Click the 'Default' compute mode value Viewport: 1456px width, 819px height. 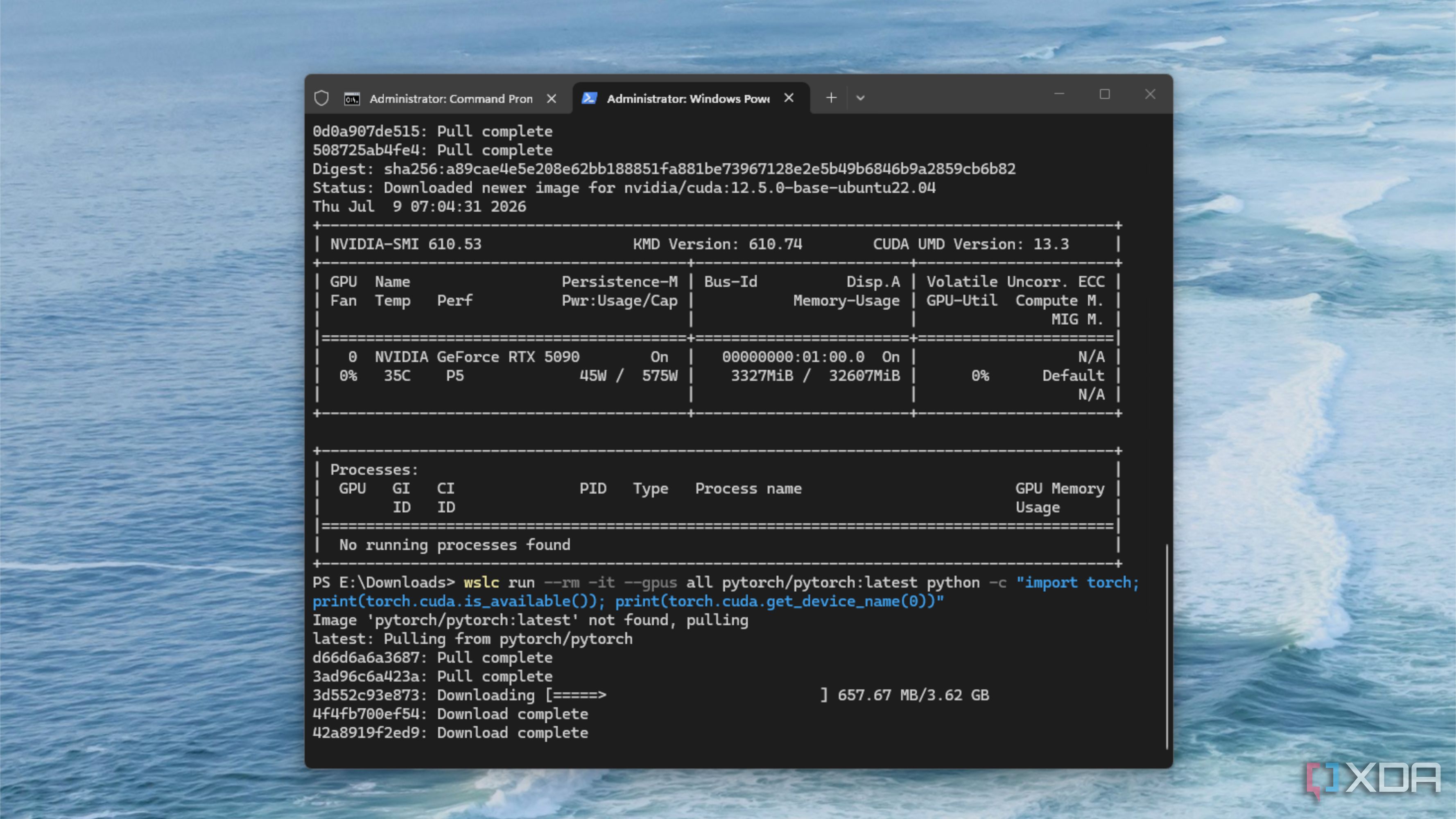click(1073, 376)
